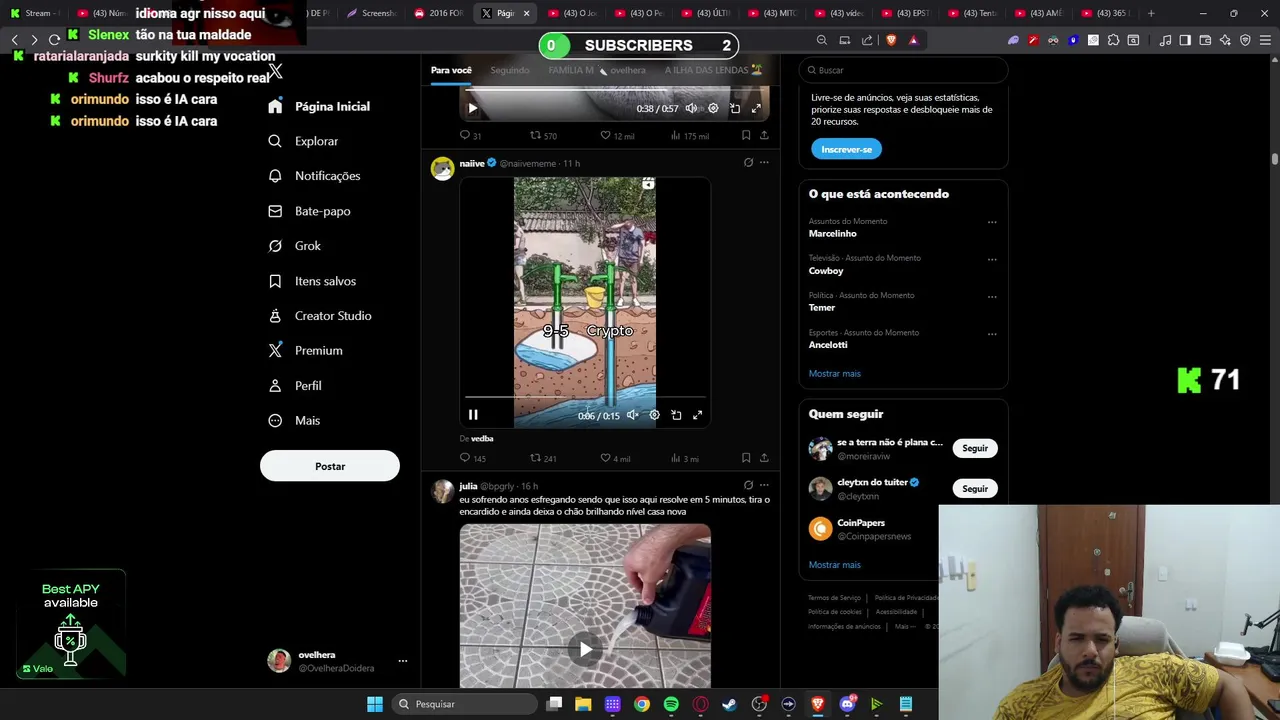Share the naiive post
The height and width of the screenshot is (720, 1280).
pos(764,458)
